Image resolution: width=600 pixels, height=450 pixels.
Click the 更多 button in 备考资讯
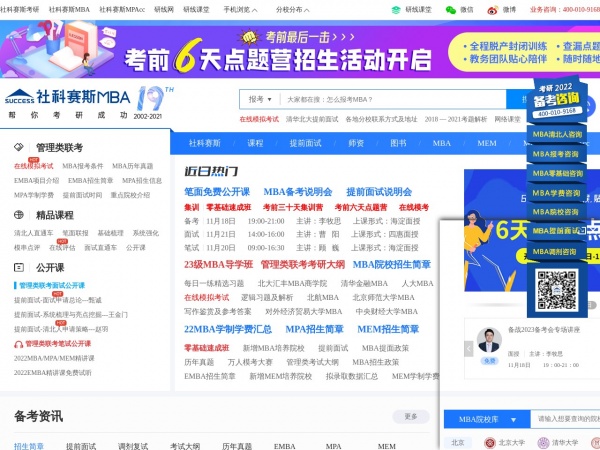[410, 417]
